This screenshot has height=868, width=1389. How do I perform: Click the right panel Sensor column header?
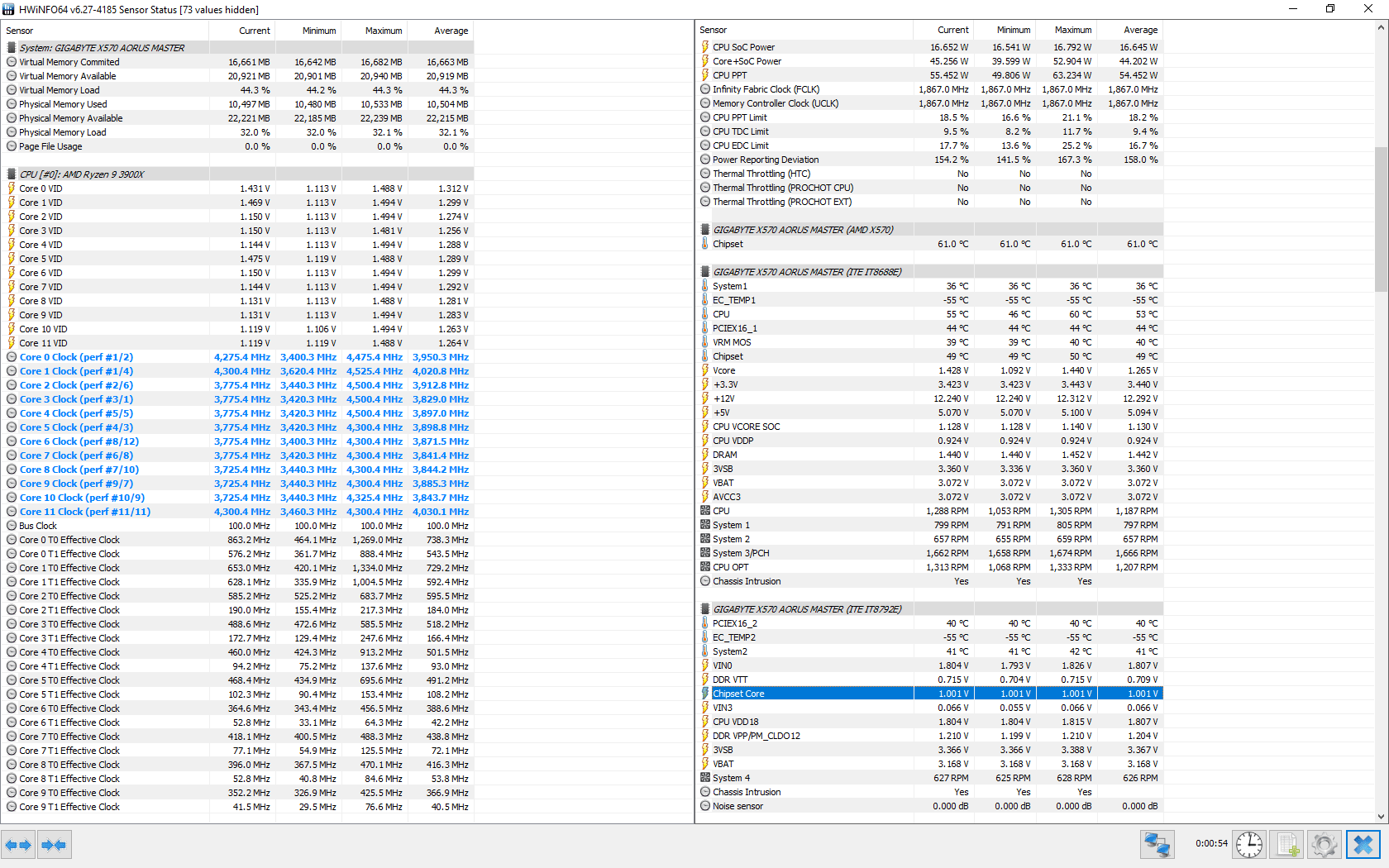[804, 30]
